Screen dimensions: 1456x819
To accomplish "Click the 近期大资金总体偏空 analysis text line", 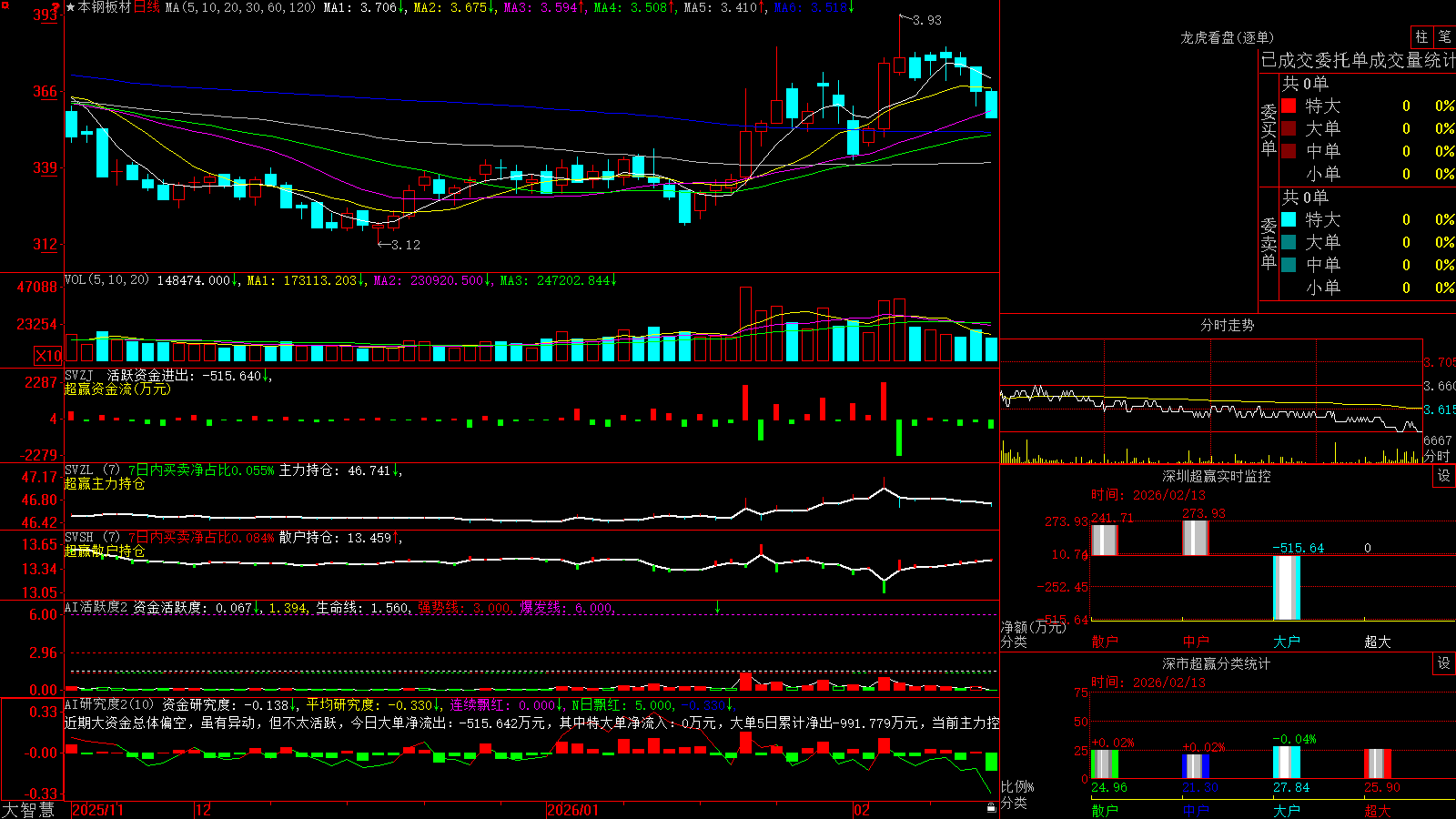I will pyautogui.click(x=532, y=723).
